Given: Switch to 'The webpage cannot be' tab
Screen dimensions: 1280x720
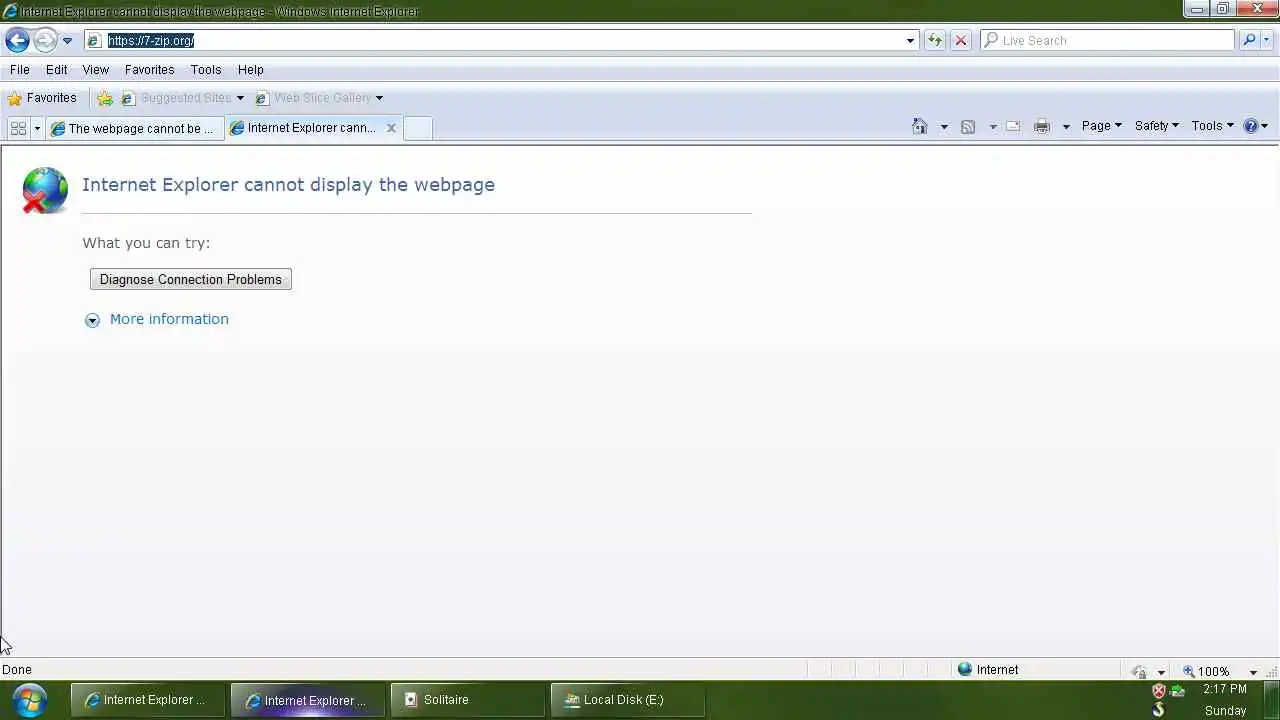Looking at the screenshot, I should (x=134, y=128).
